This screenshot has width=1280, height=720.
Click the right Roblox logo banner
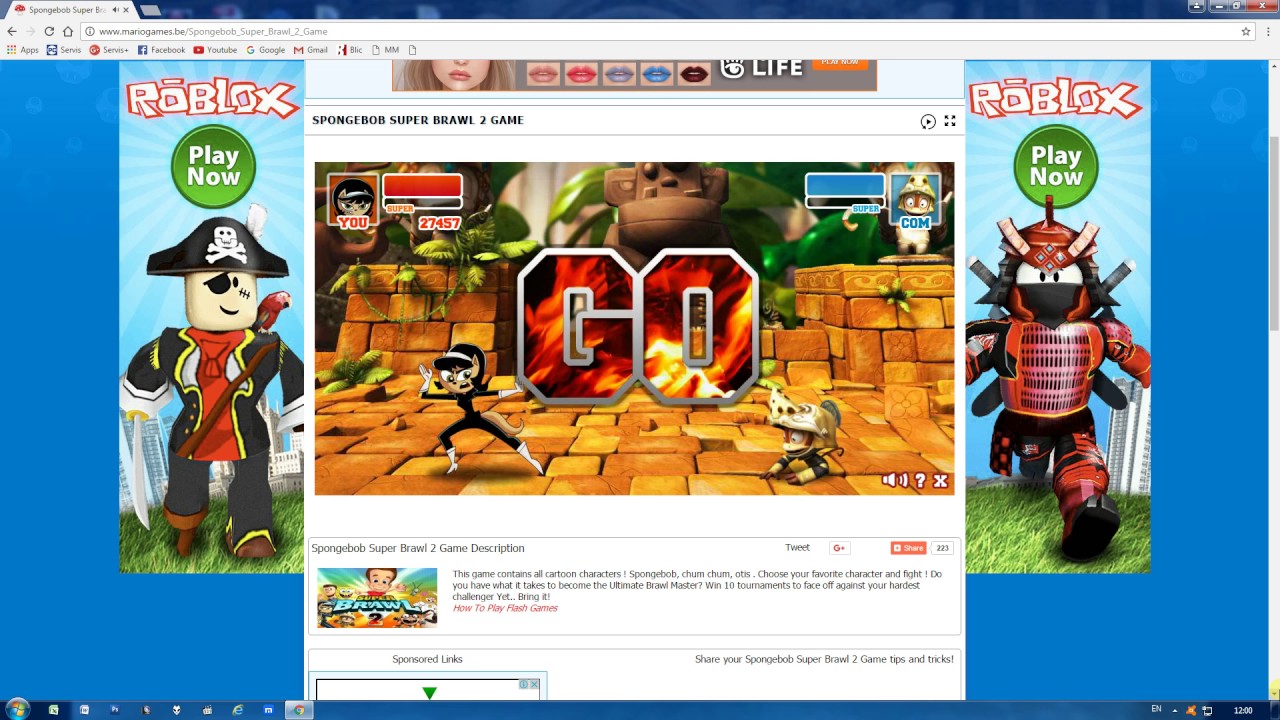click(1056, 98)
